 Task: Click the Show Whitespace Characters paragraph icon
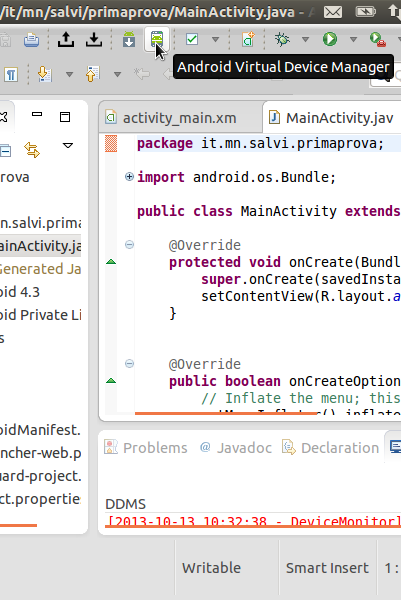[11, 74]
